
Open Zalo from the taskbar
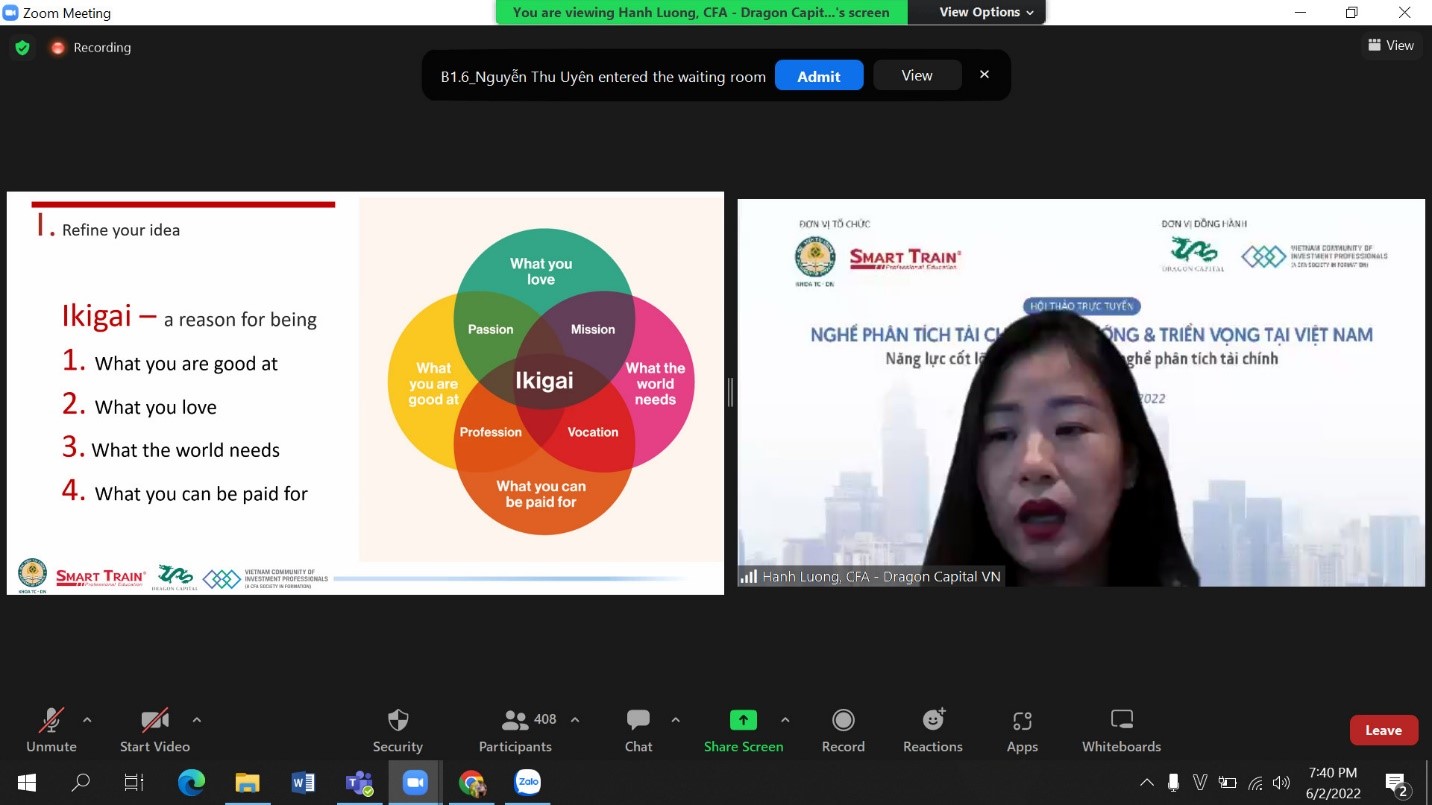point(527,783)
